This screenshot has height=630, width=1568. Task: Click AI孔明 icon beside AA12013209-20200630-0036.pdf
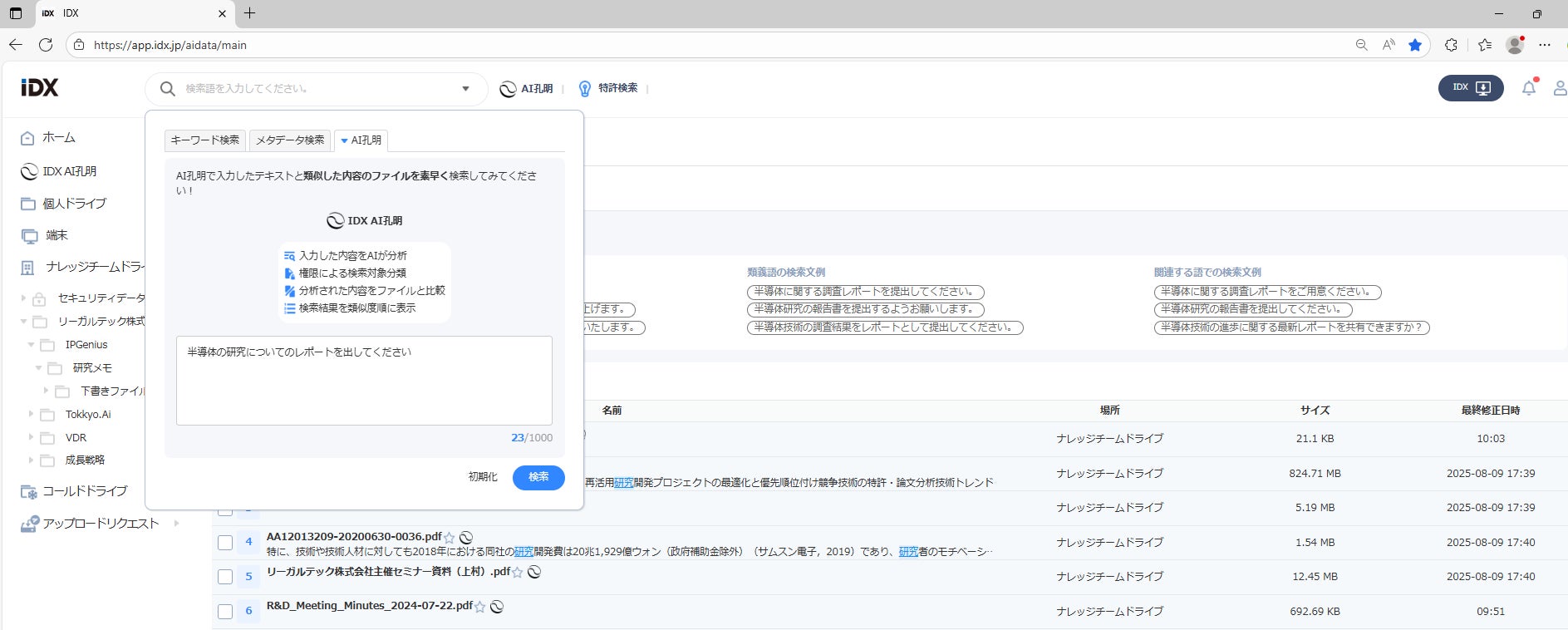click(x=466, y=538)
